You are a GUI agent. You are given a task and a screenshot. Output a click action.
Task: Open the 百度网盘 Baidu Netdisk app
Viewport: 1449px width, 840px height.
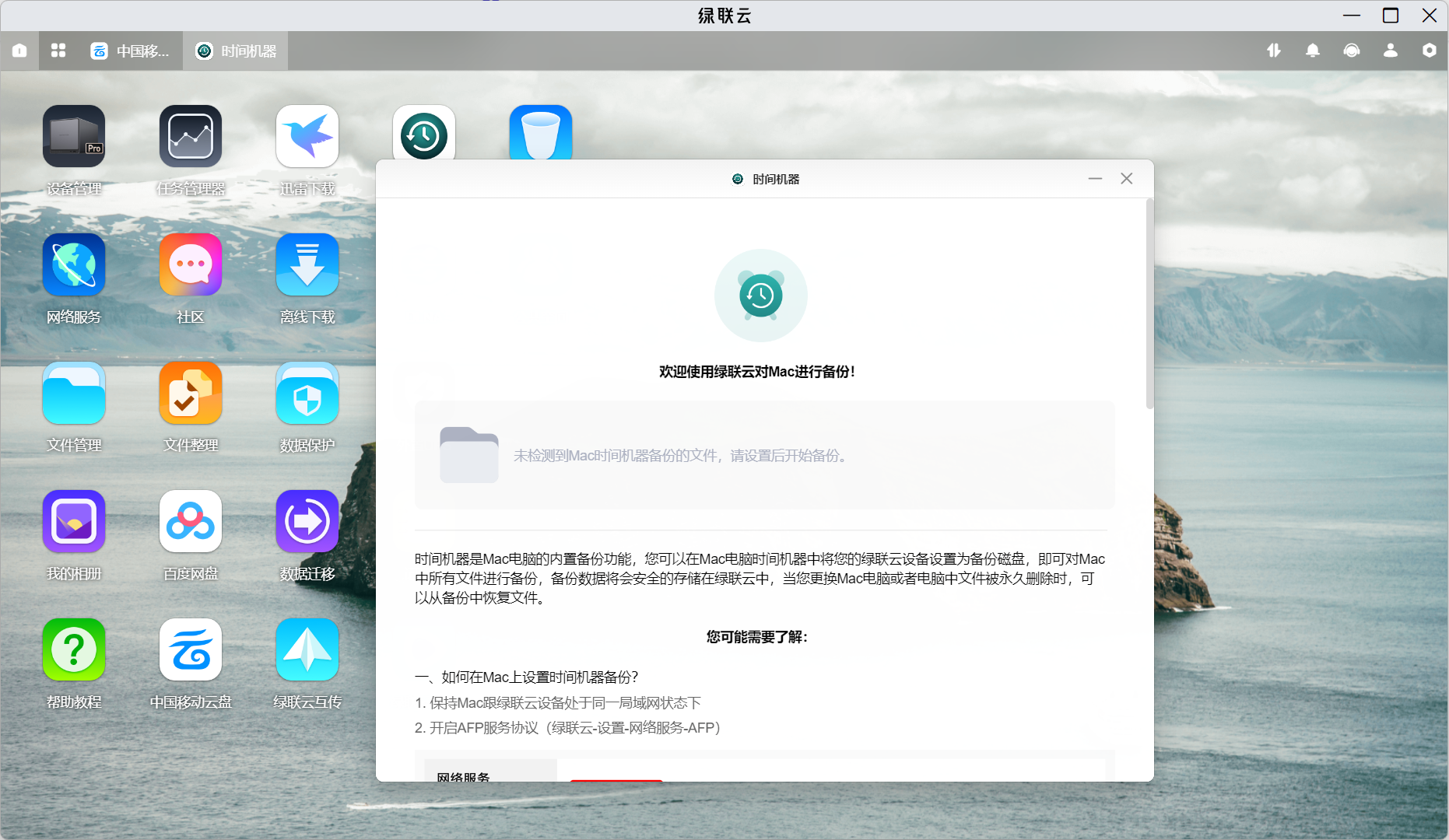191,522
